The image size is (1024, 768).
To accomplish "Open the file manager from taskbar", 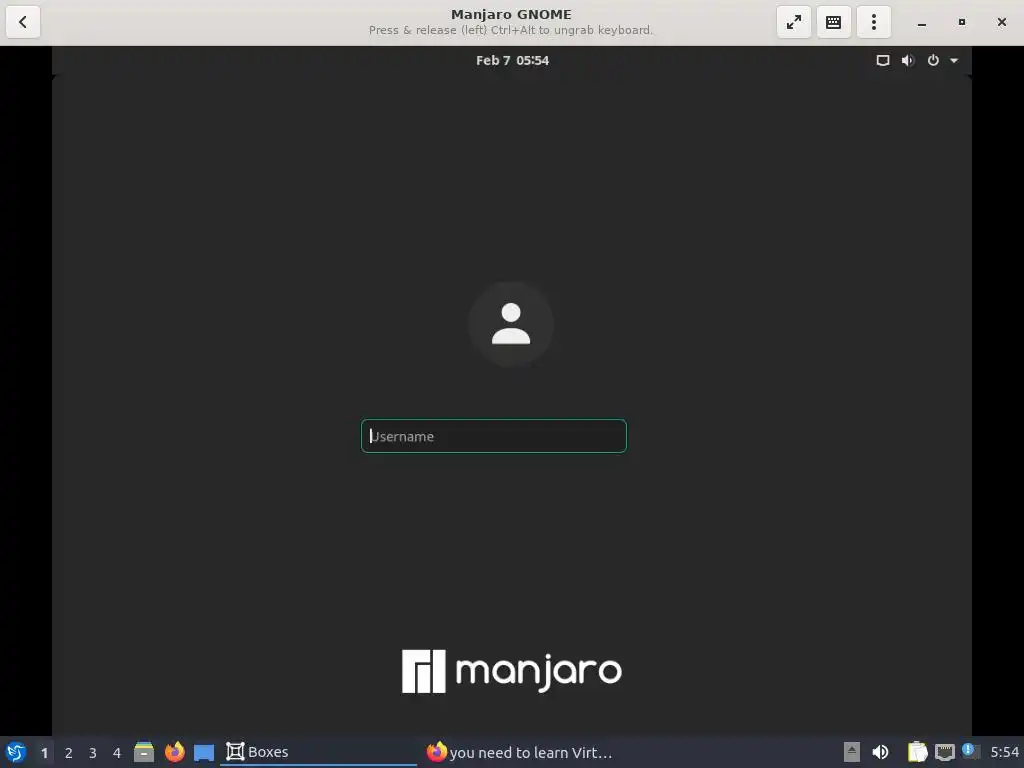I will coord(144,752).
